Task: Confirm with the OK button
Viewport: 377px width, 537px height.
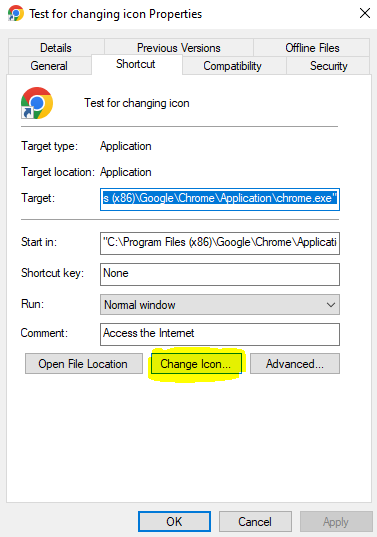Action: click(174, 522)
